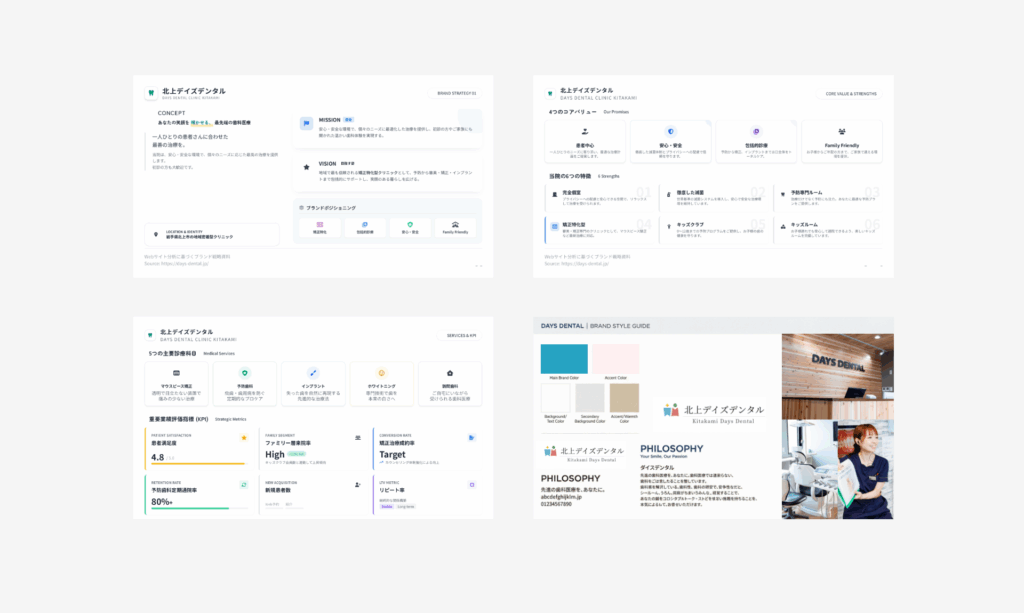The image size is (1024, 613).
Task: Pick the blue Main Brand Color swatch
Action: (564, 359)
